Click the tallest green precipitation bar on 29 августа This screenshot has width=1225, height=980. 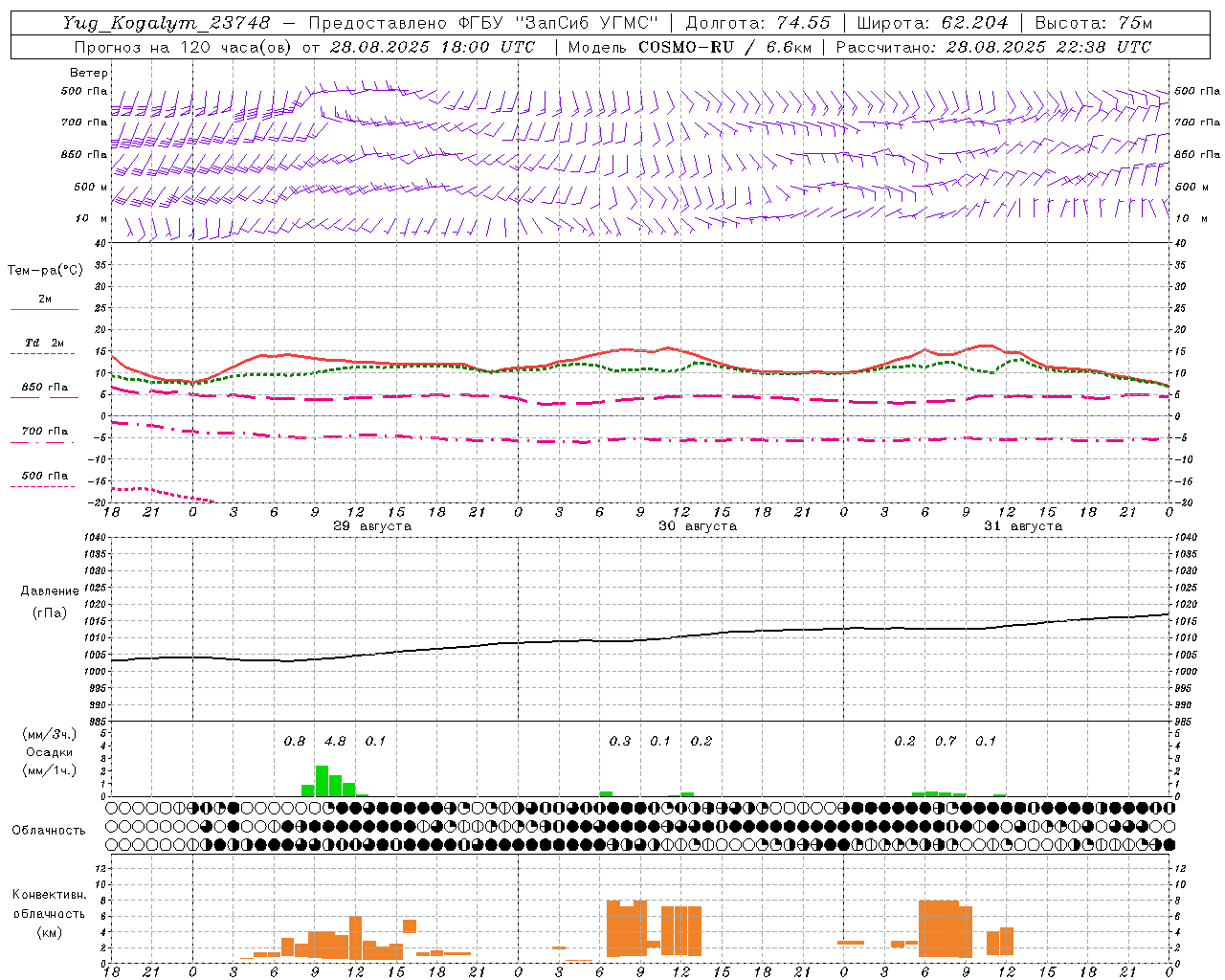click(323, 781)
